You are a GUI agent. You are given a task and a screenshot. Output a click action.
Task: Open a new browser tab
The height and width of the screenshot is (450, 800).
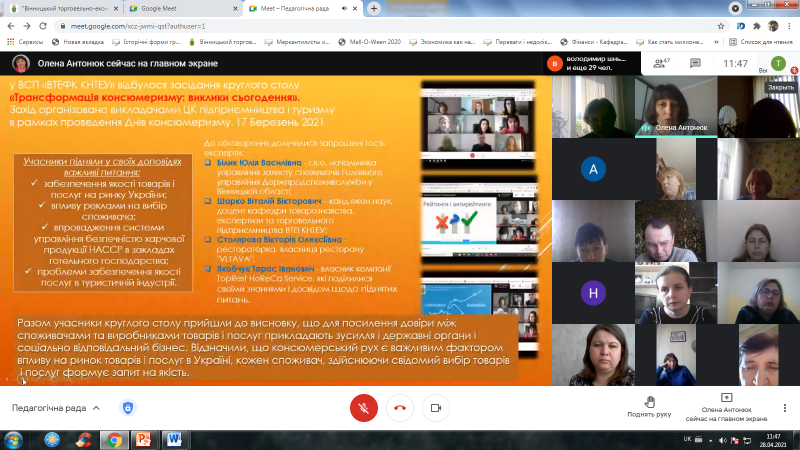(374, 8)
